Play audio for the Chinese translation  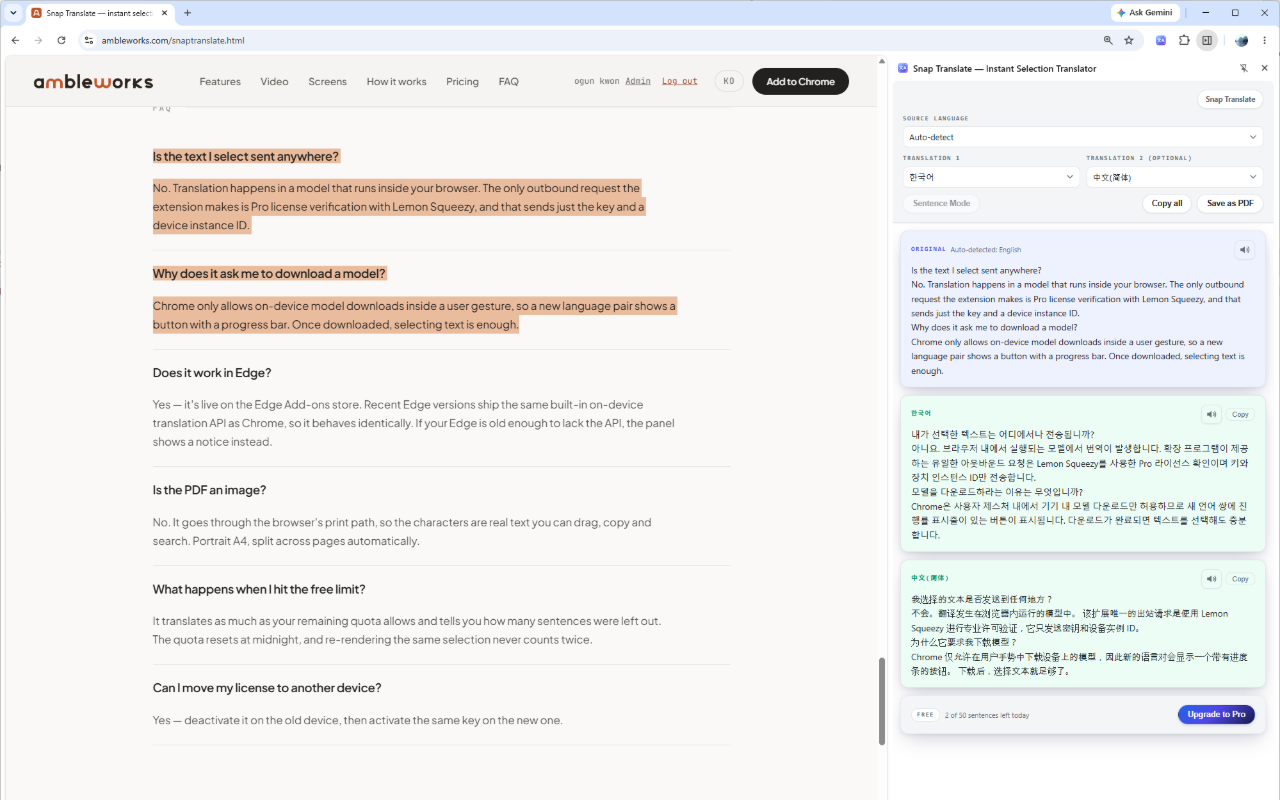1211,579
